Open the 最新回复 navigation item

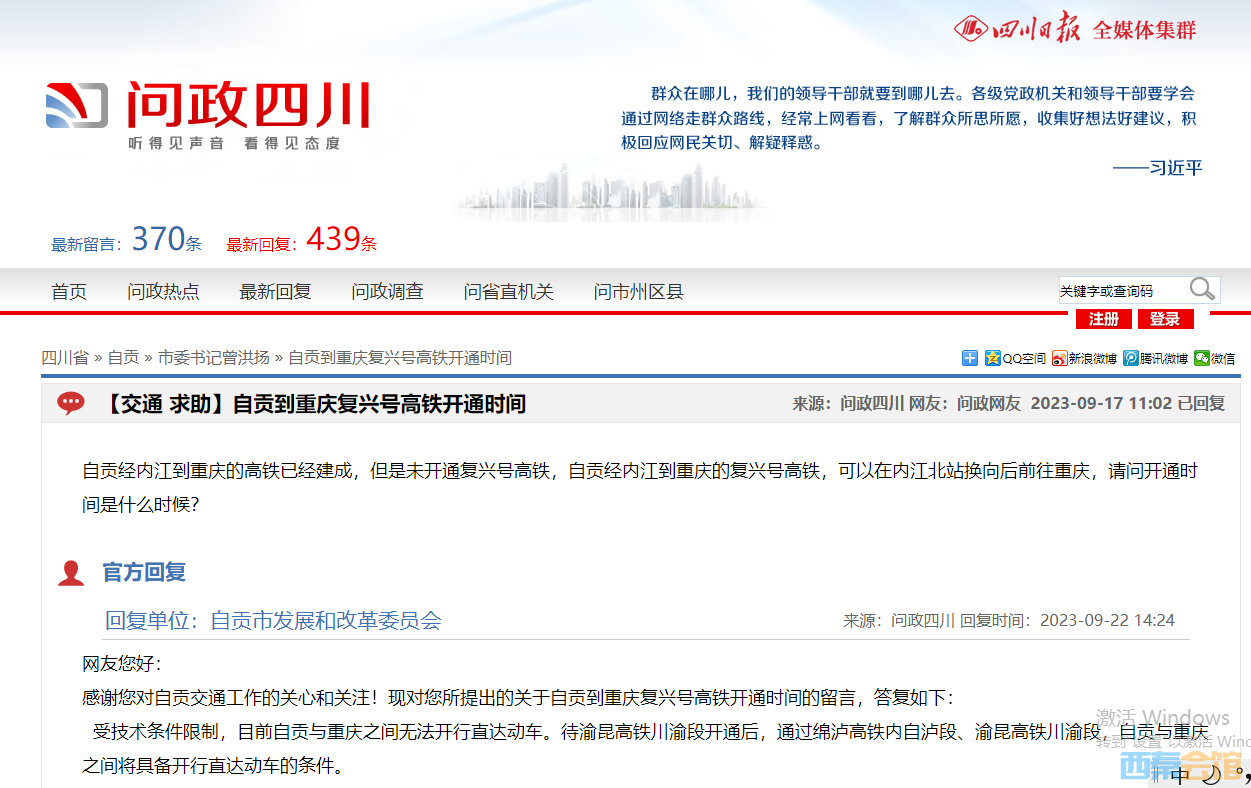click(275, 292)
